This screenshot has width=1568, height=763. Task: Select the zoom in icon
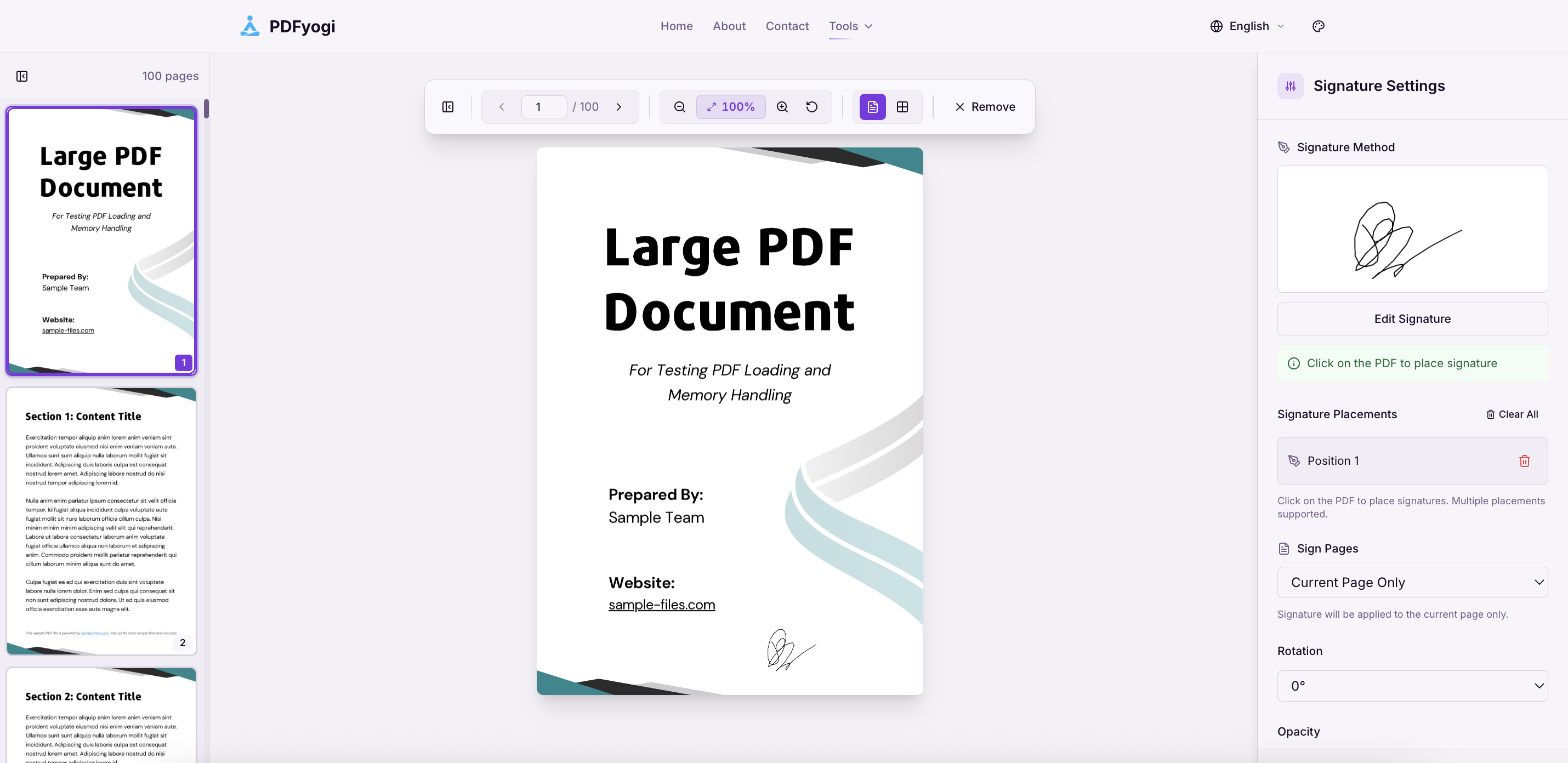(x=782, y=106)
